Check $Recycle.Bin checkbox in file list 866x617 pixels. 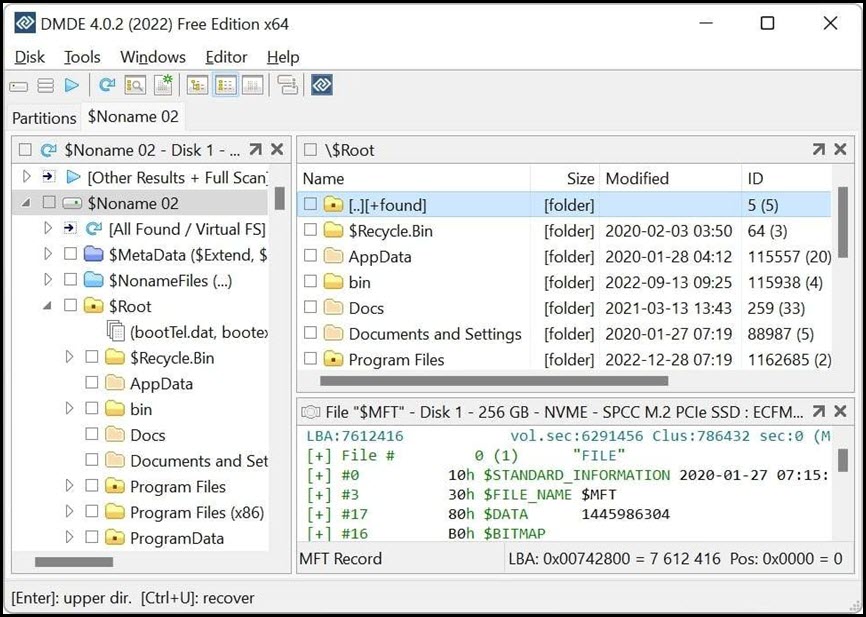[x=310, y=230]
